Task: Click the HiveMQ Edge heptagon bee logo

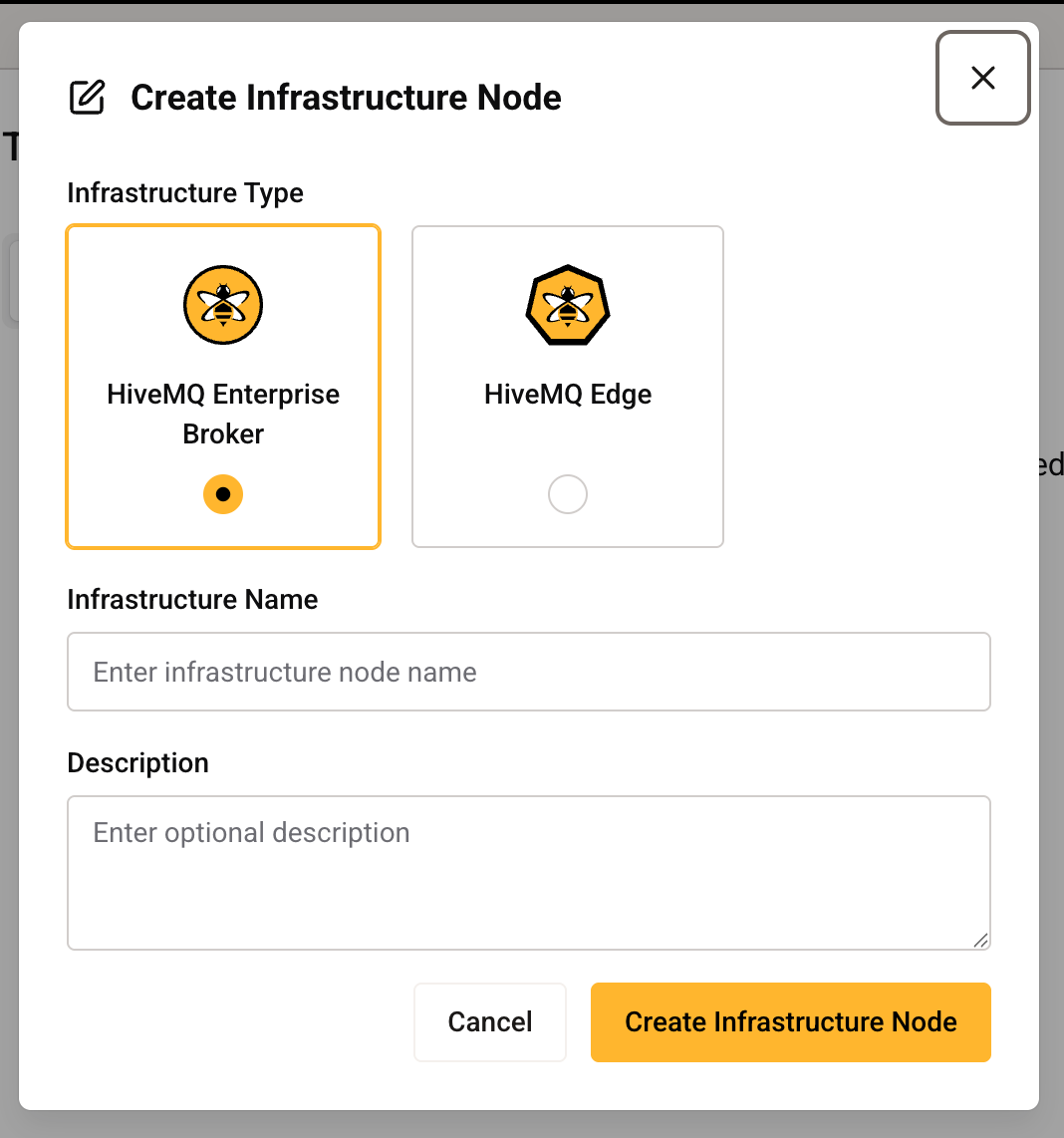Action: point(568,305)
